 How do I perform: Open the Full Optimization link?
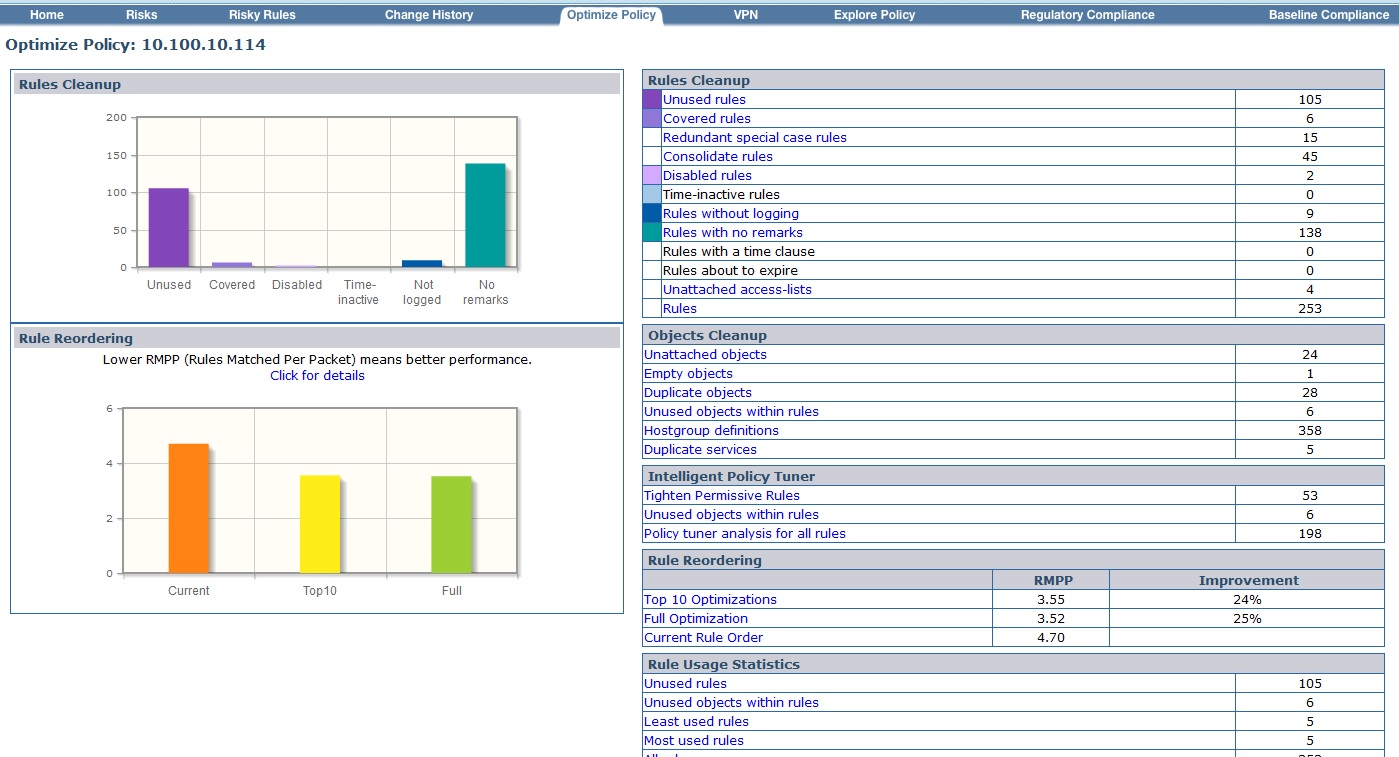695,618
